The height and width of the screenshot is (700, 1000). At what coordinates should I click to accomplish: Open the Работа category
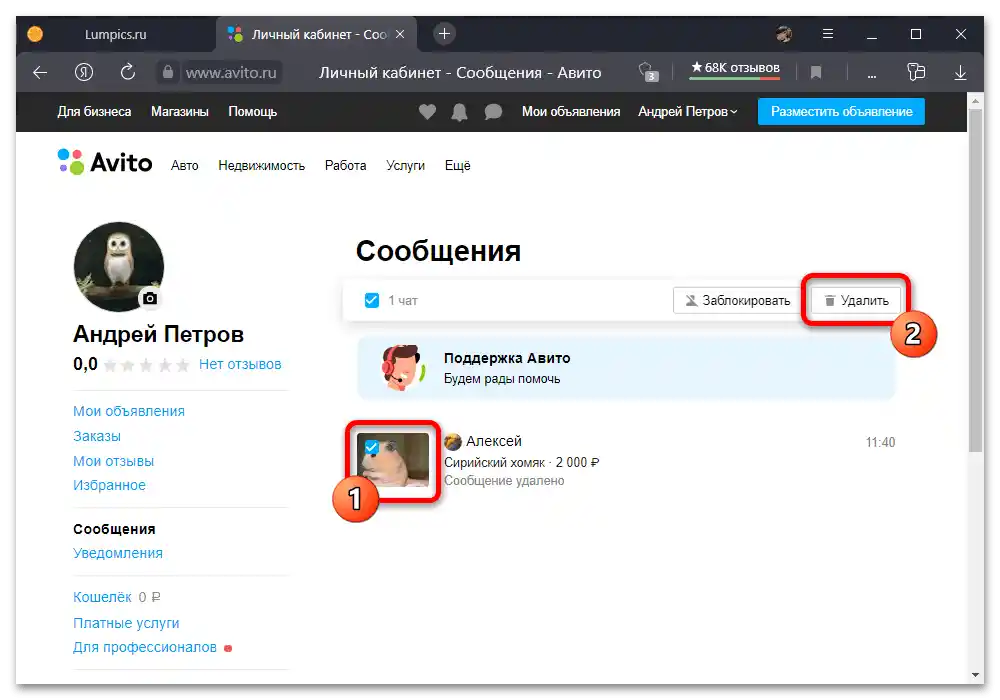tap(345, 166)
